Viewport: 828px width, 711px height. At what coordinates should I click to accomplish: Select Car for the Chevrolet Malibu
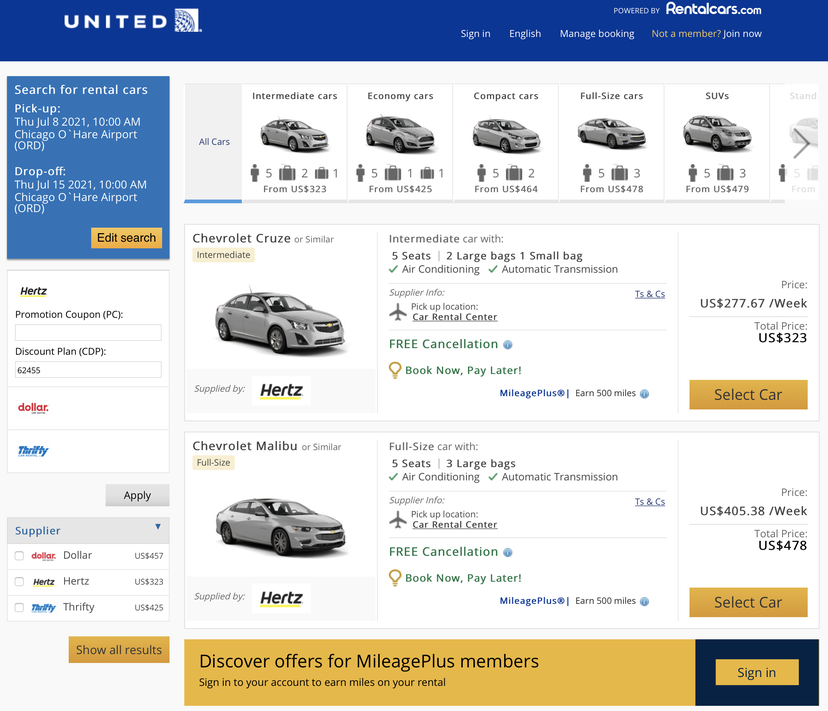pos(748,602)
